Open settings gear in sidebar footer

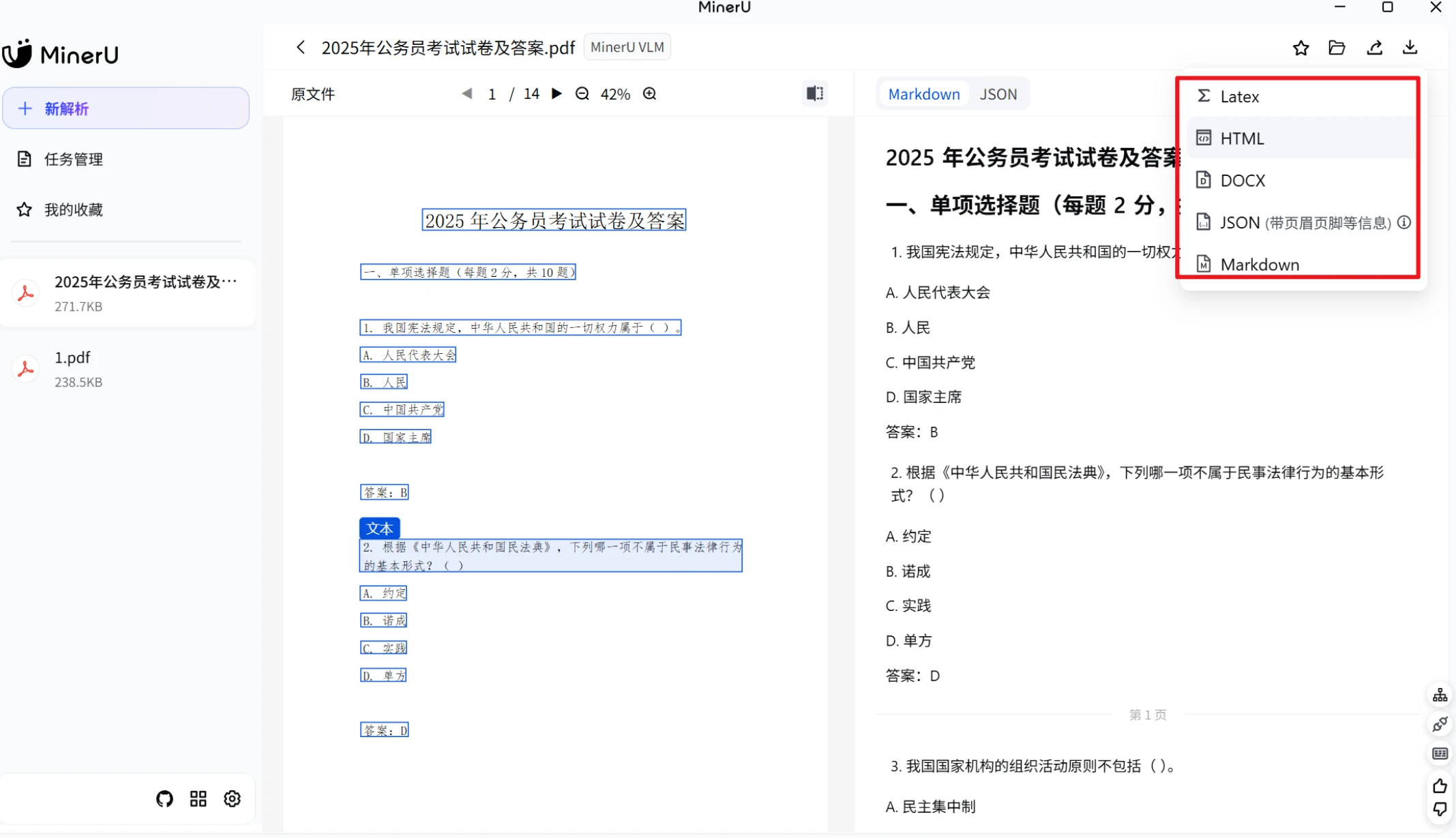(x=232, y=798)
